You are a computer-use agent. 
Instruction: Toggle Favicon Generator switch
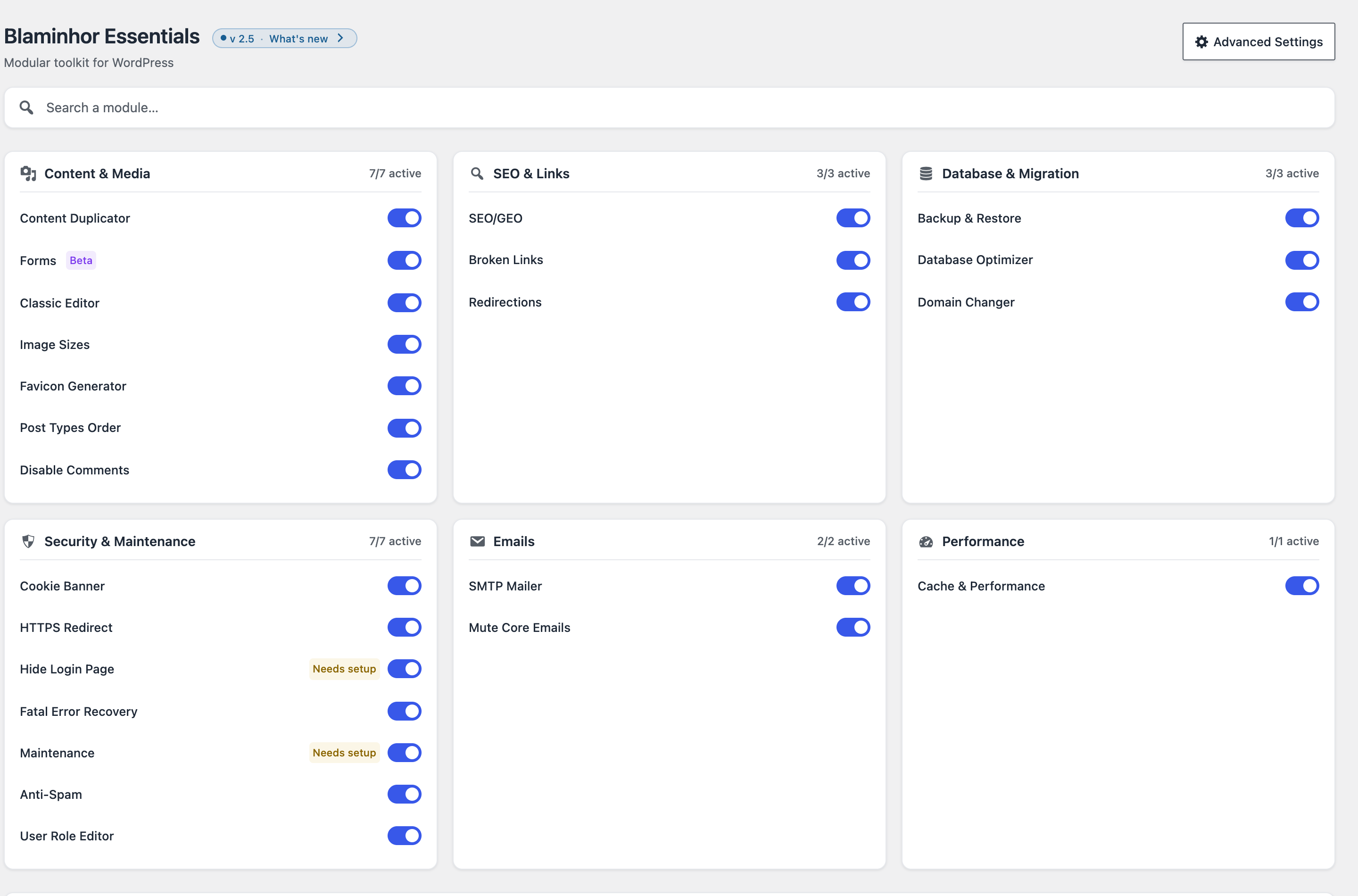405,386
